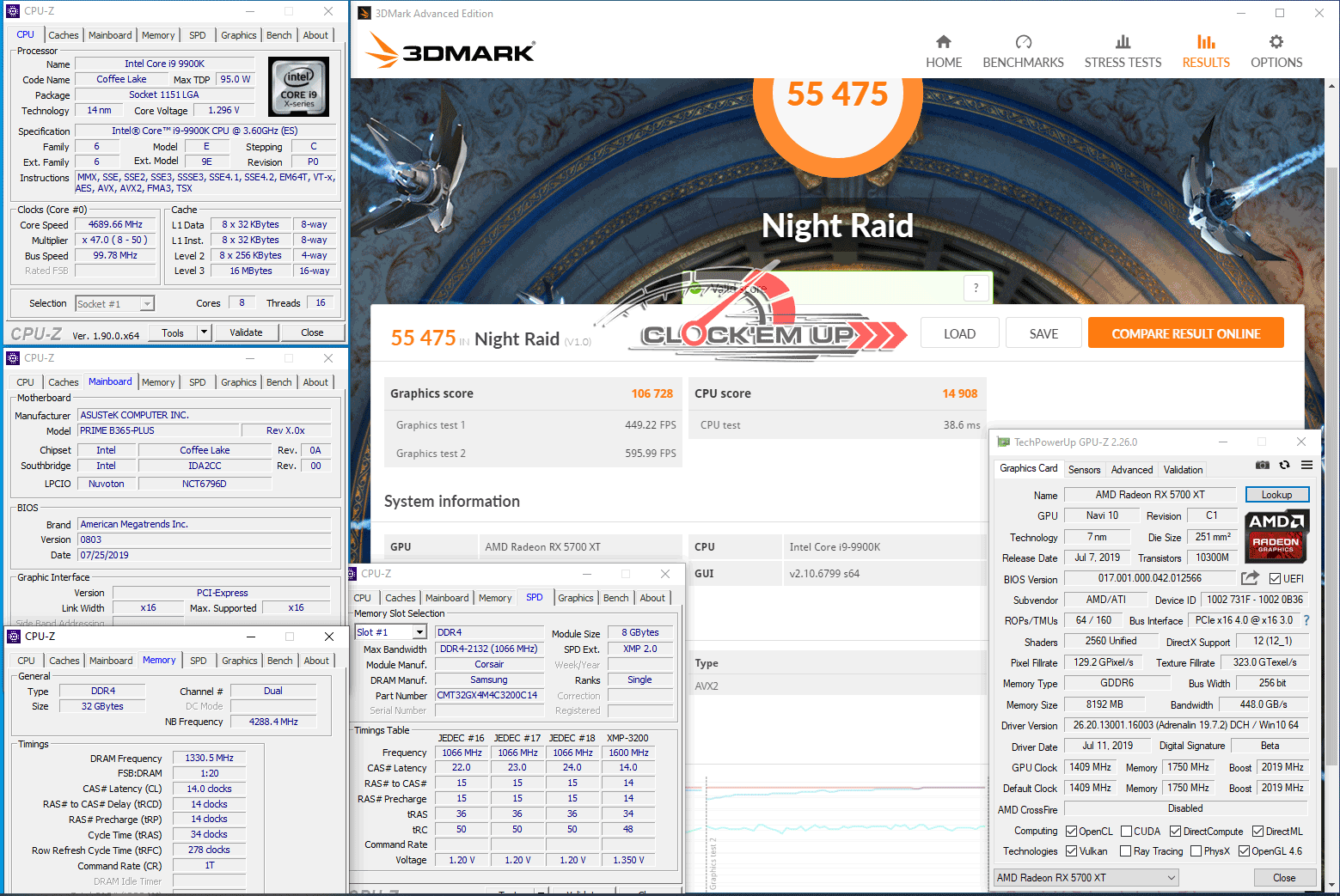Image resolution: width=1340 pixels, height=896 pixels.
Task: Click Compare Result Online button
Action: 1185,333
